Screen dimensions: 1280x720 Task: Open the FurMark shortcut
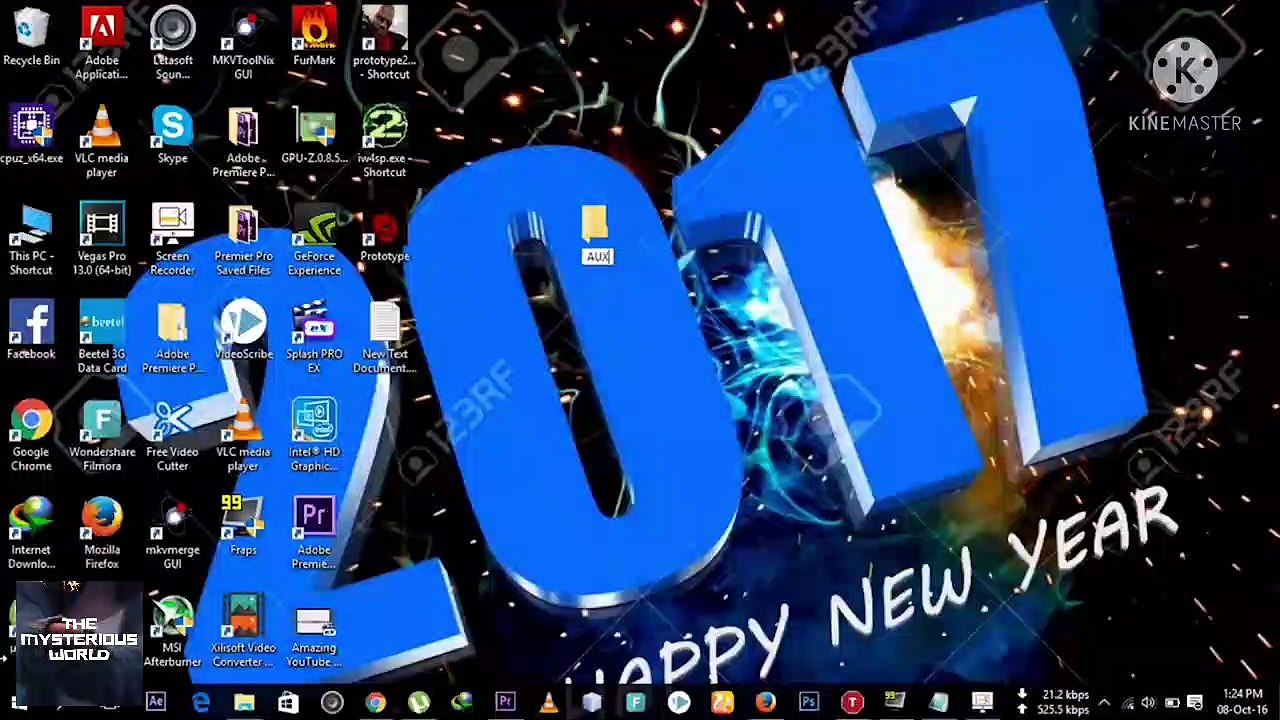coord(314,38)
